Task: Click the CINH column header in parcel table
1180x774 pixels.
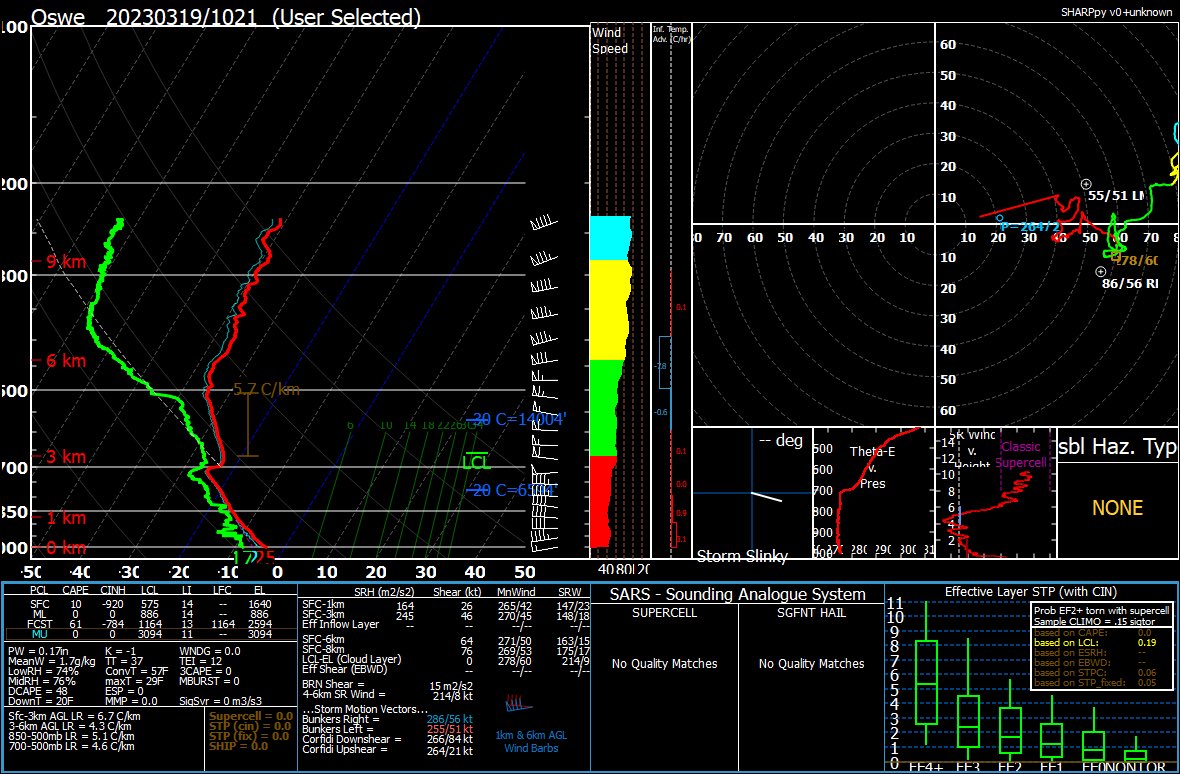Action: point(111,591)
